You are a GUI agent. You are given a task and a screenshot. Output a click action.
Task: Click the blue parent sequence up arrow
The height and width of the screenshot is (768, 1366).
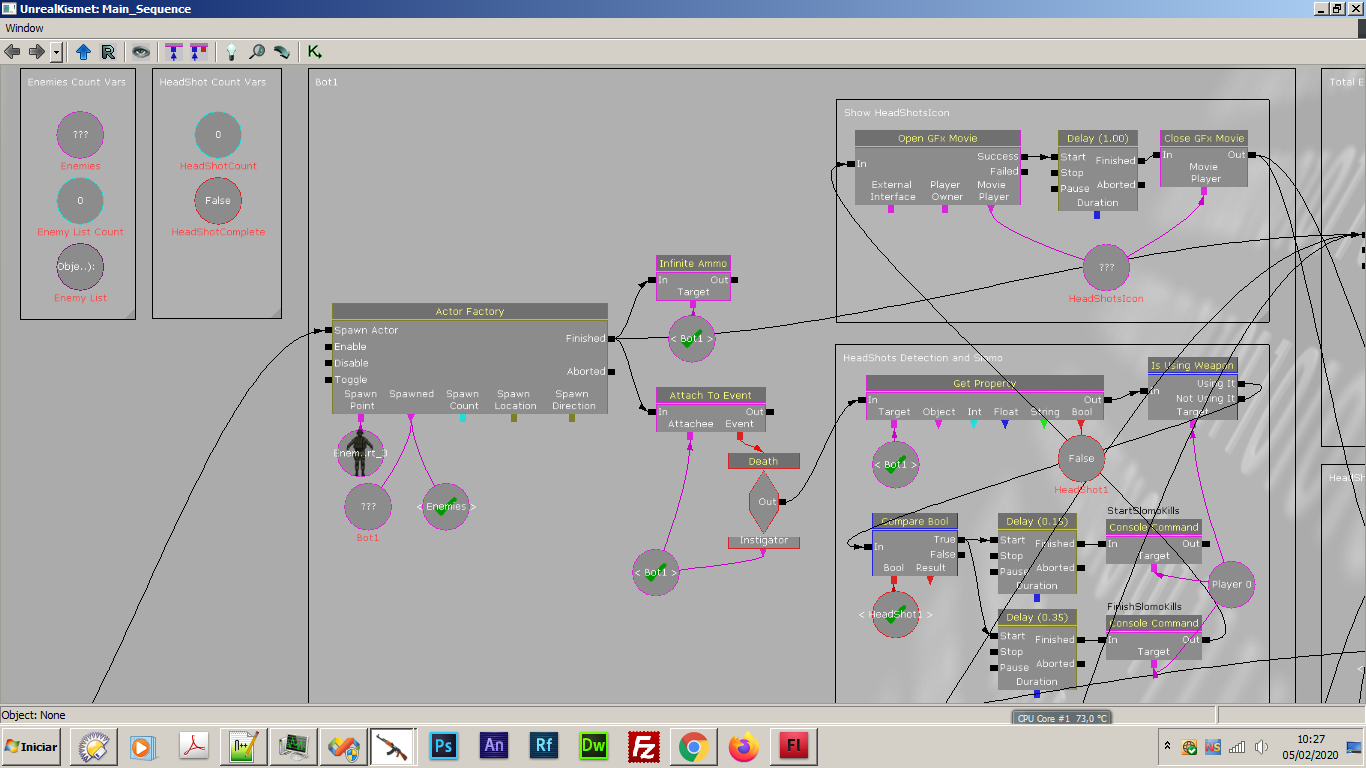(83, 51)
